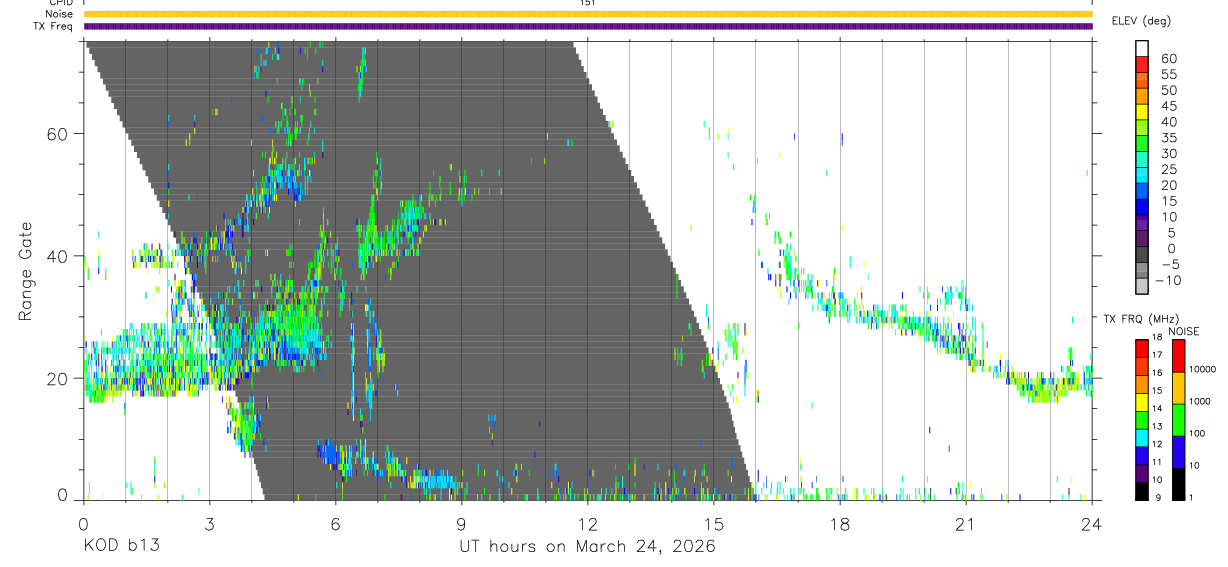The image size is (1228, 567).
Task: Select the elevation scale value "45"
Action: 1169,107
